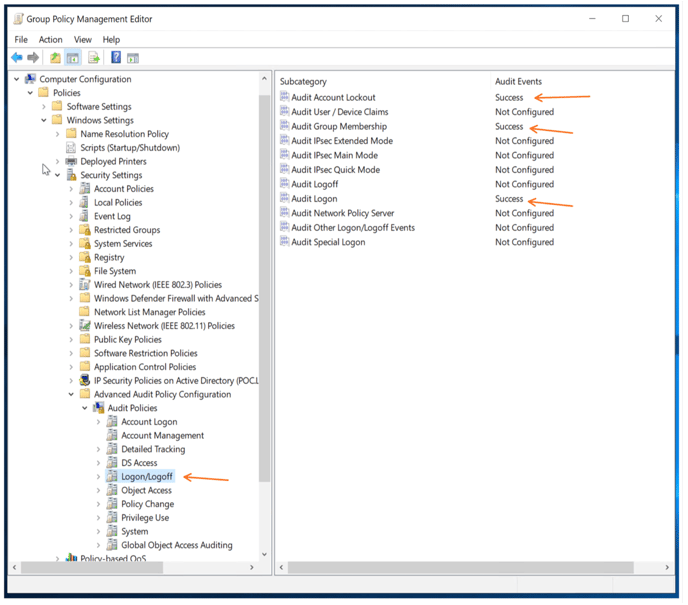This screenshot has height=605, width=688.
Task: Collapse the Windows Settings node
Action: 44,120
